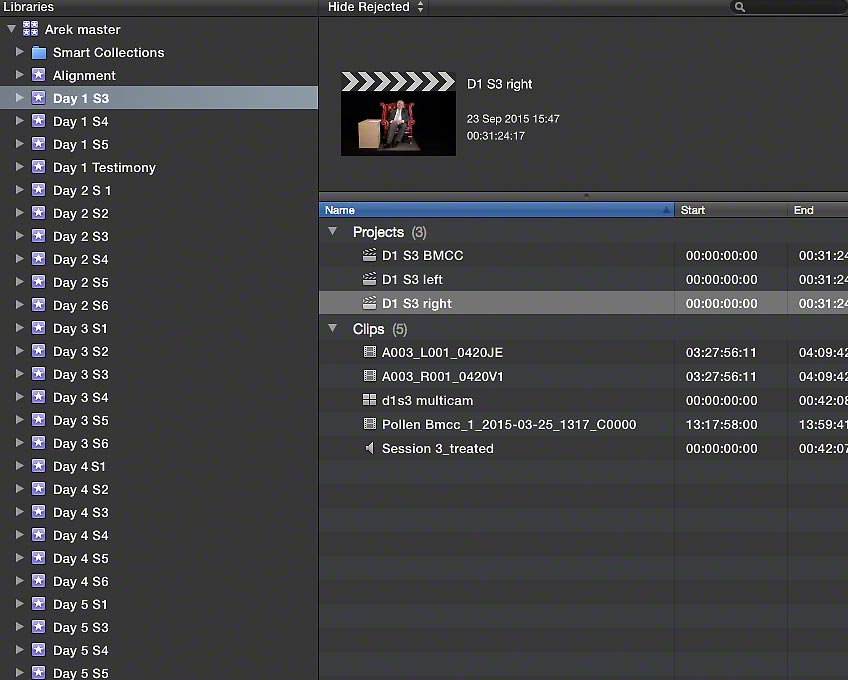Click the Session 3_treated audio speaker icon

coord(369,448)
